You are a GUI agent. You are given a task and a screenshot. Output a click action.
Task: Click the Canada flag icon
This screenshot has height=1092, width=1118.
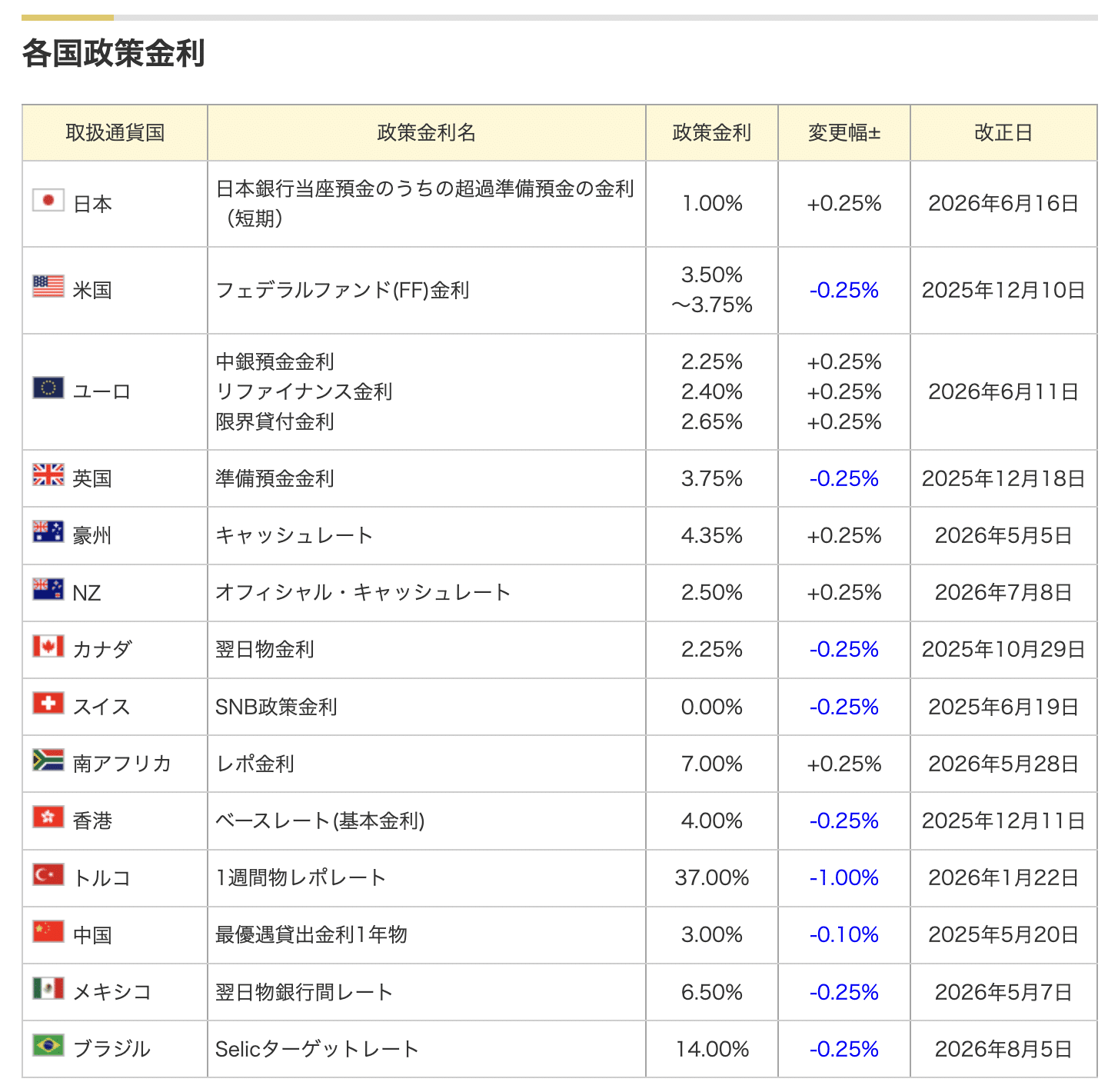[48, 646]
